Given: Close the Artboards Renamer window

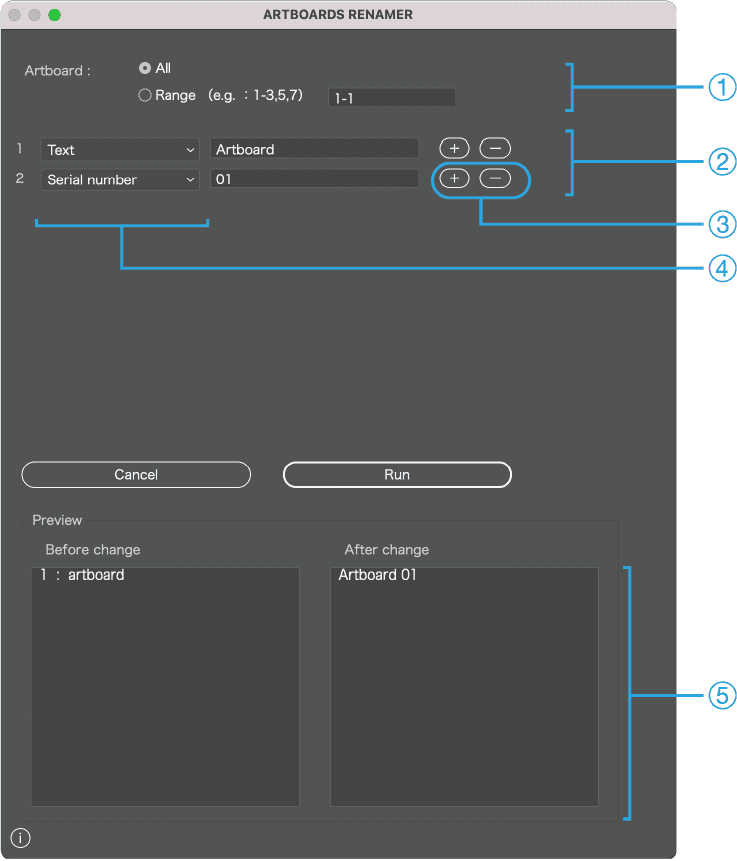Looking at the screenshot, I should coord(15,16).
